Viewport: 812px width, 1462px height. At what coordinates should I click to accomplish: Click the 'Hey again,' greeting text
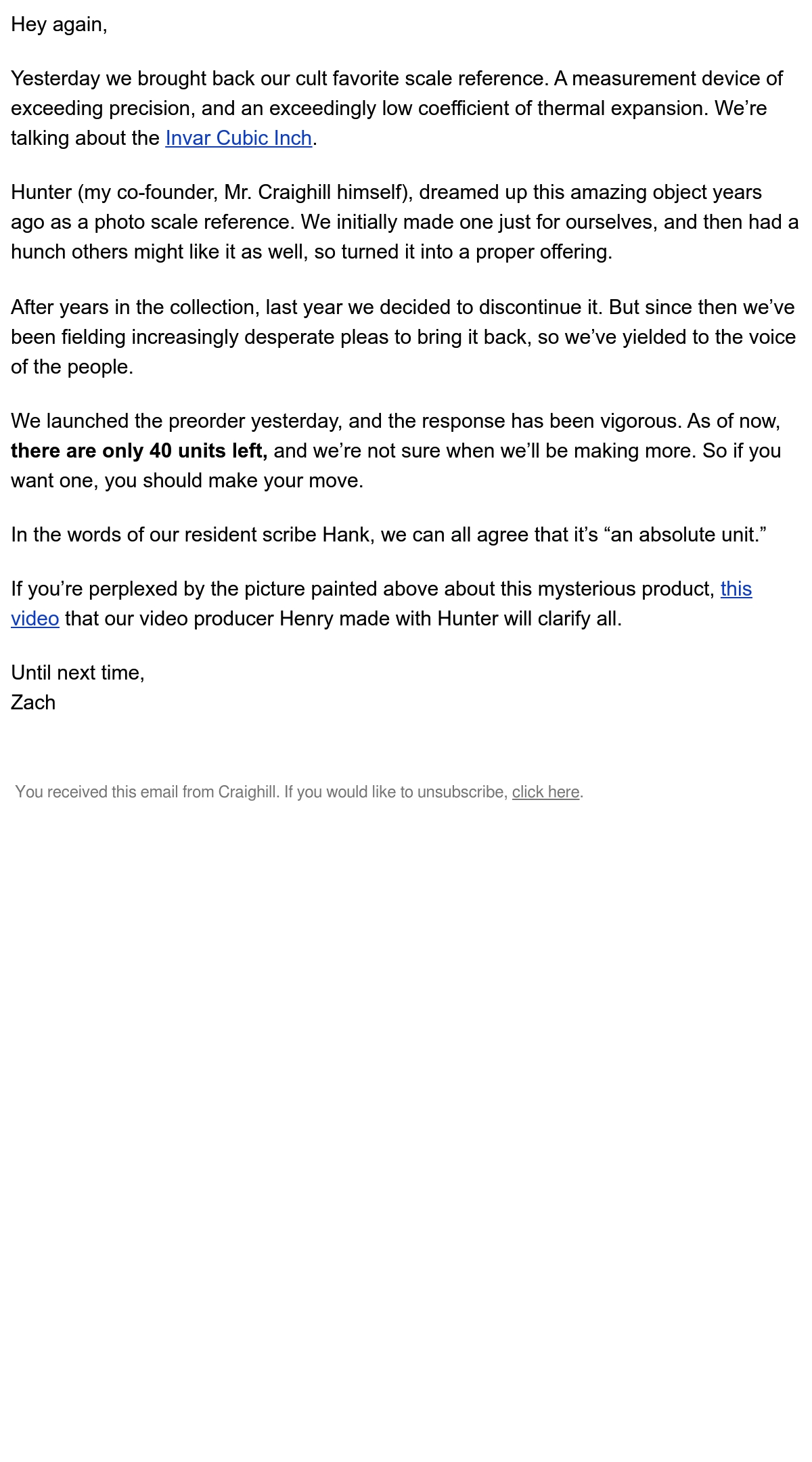click(x=59, y=24)
